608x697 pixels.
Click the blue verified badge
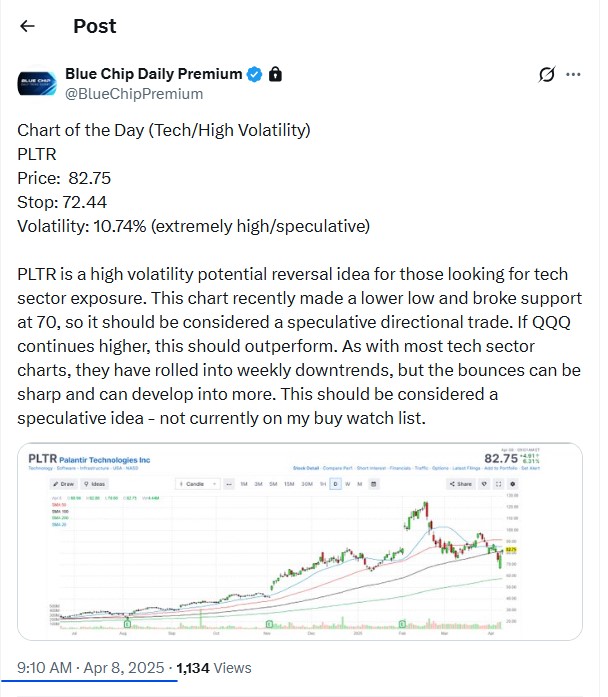255,74
